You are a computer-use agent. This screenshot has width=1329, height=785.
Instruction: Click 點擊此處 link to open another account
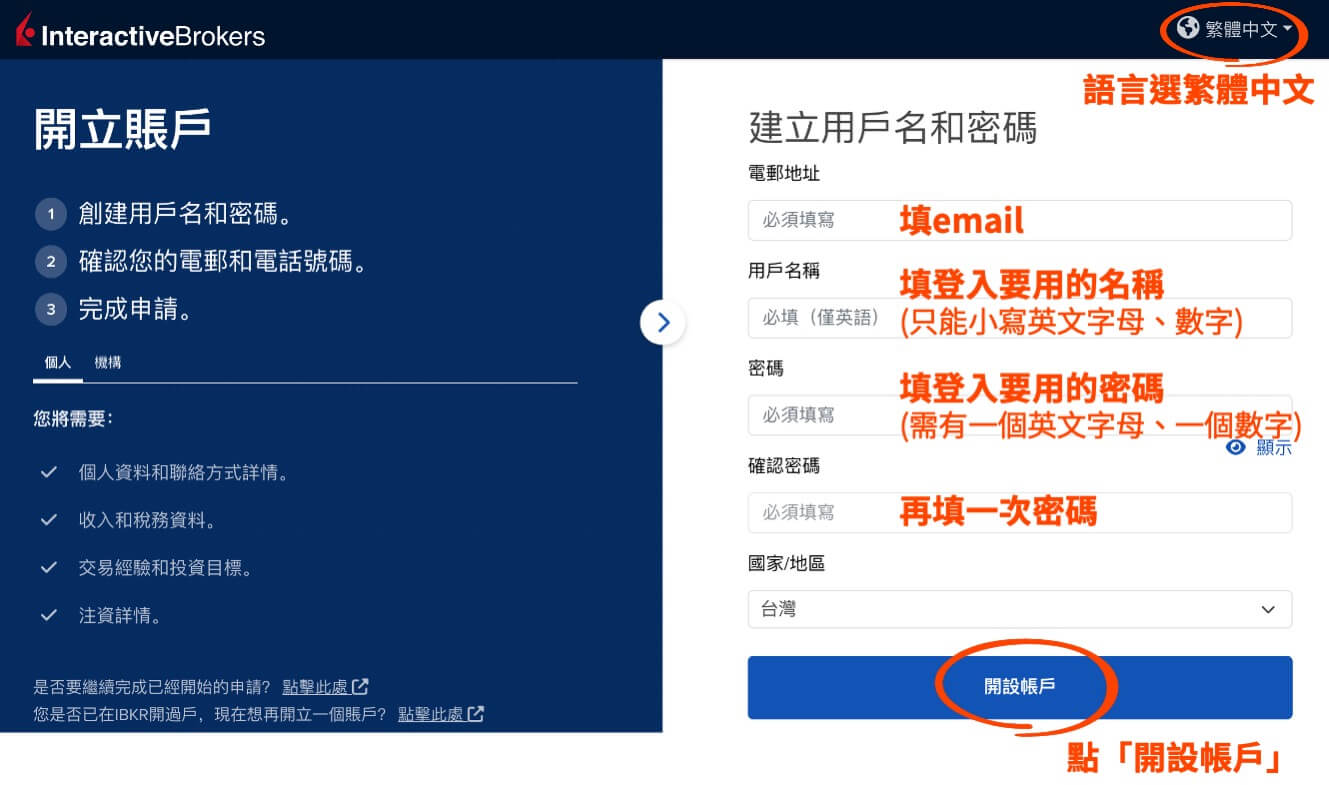[x=431, y=714]
